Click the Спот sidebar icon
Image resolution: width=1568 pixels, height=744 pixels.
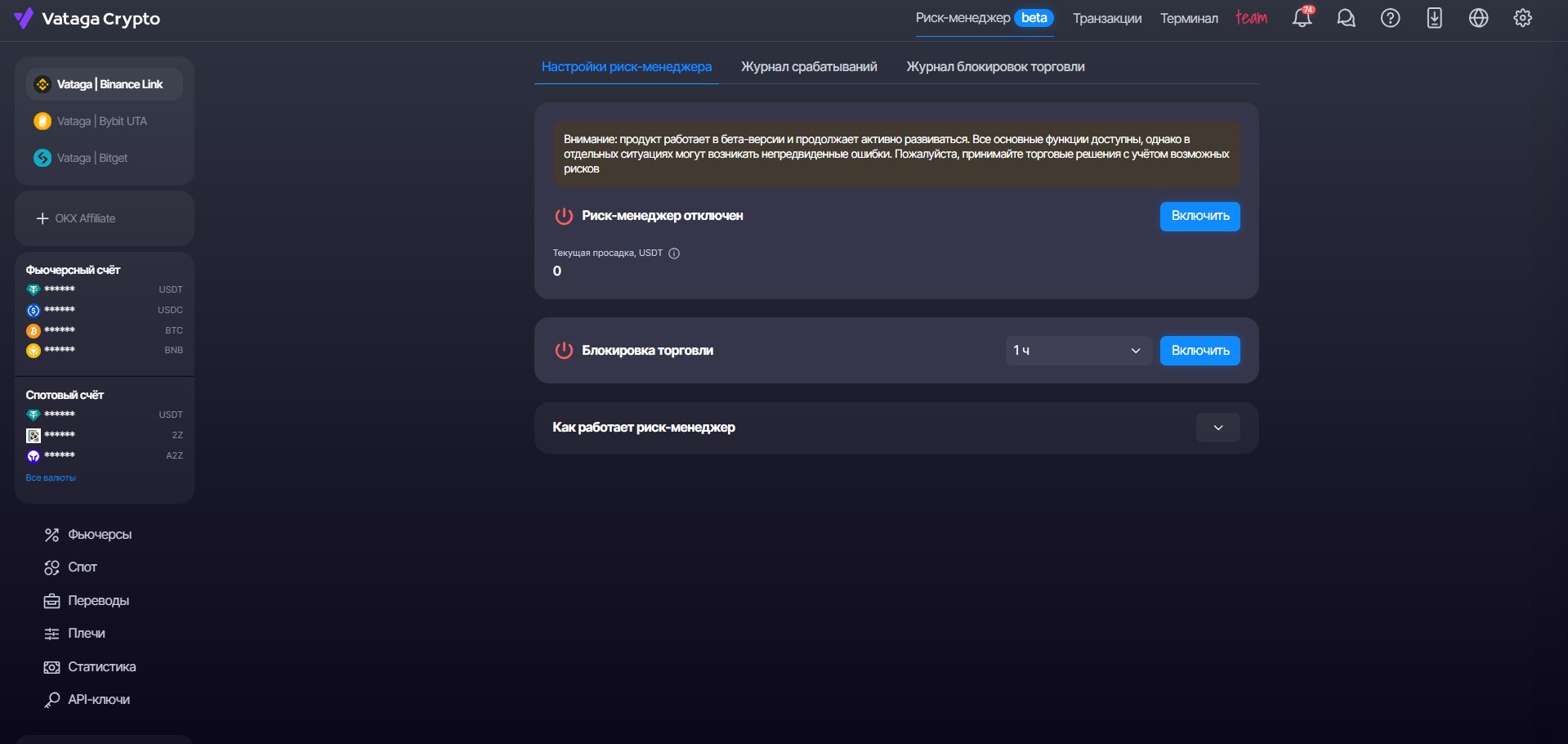(x=51, y=567)
